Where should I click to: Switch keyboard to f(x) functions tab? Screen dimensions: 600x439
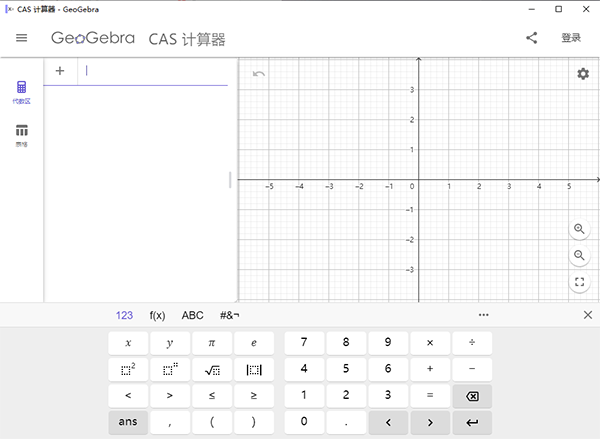[157, 315]
